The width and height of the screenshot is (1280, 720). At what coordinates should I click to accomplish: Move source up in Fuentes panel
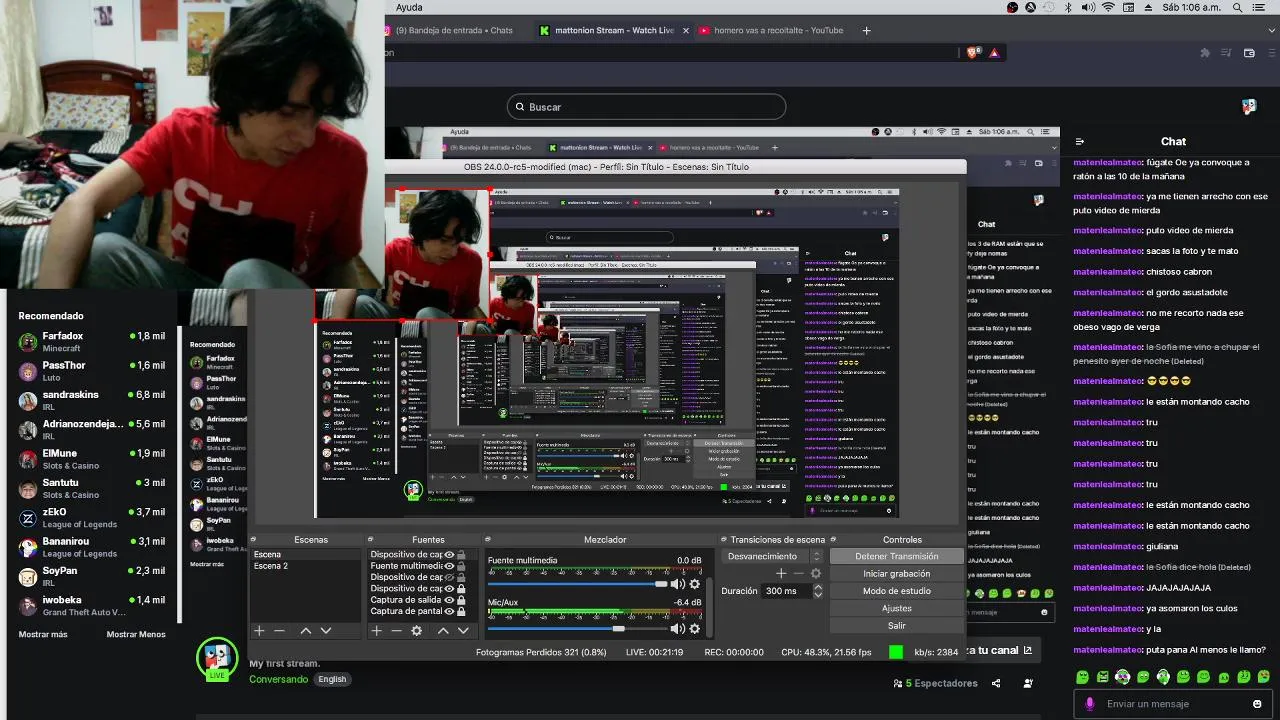point(443,631)
